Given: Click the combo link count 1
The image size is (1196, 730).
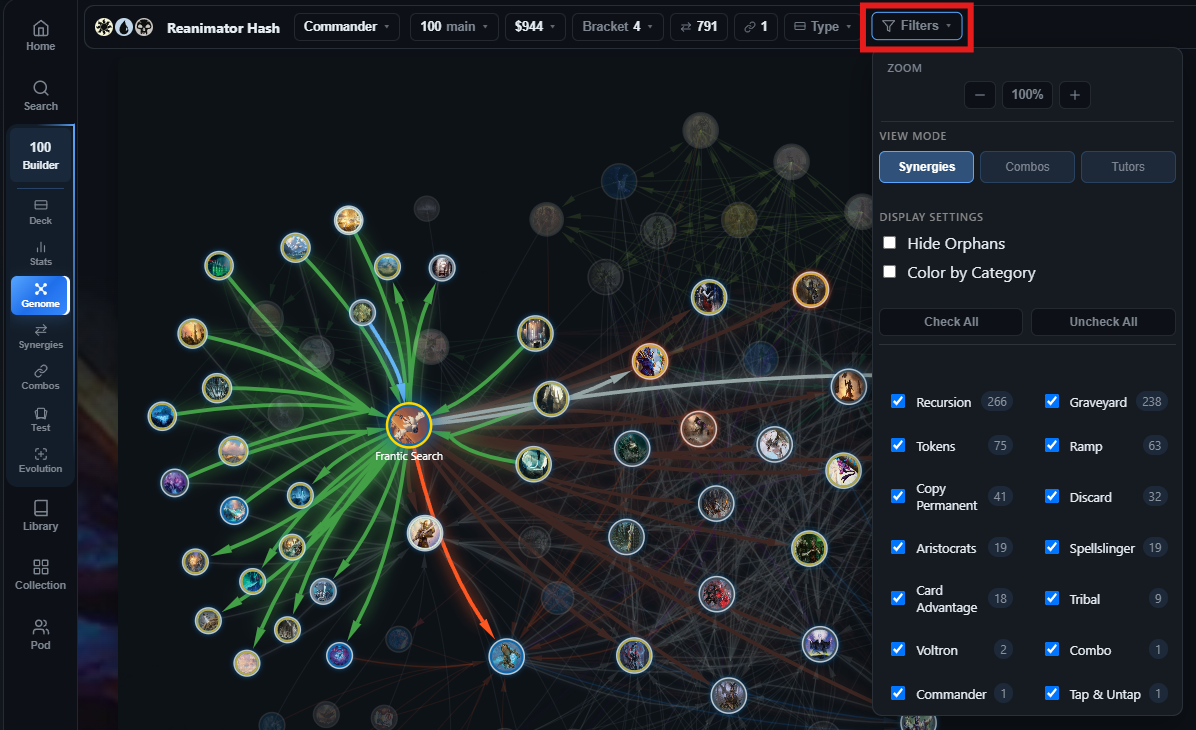Looking at the screenshot, I should (x=756, y=27).
